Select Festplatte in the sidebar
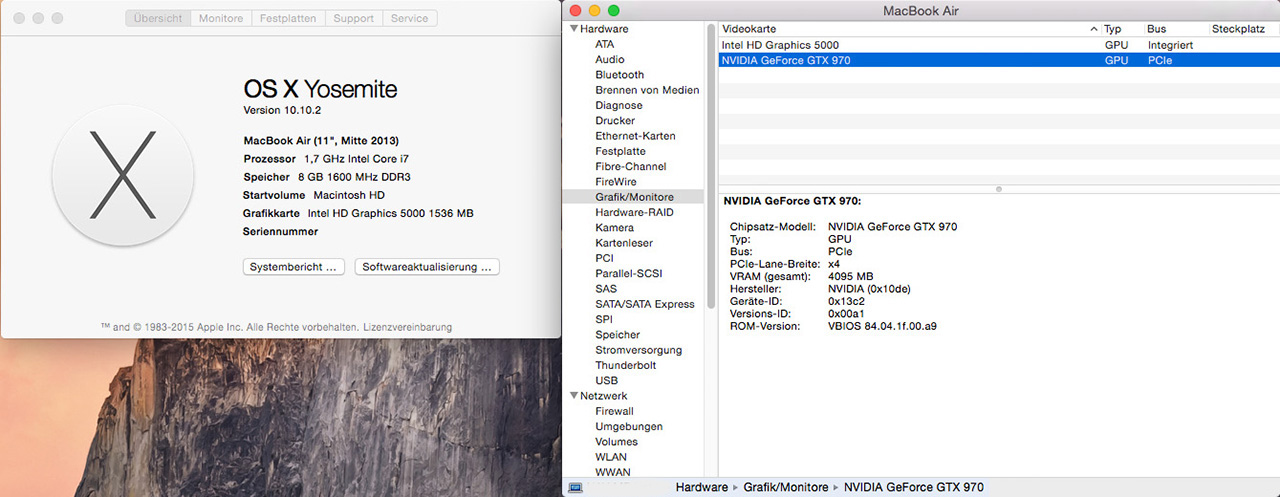This screenshot has width=1280, height=497. (620, 151)
